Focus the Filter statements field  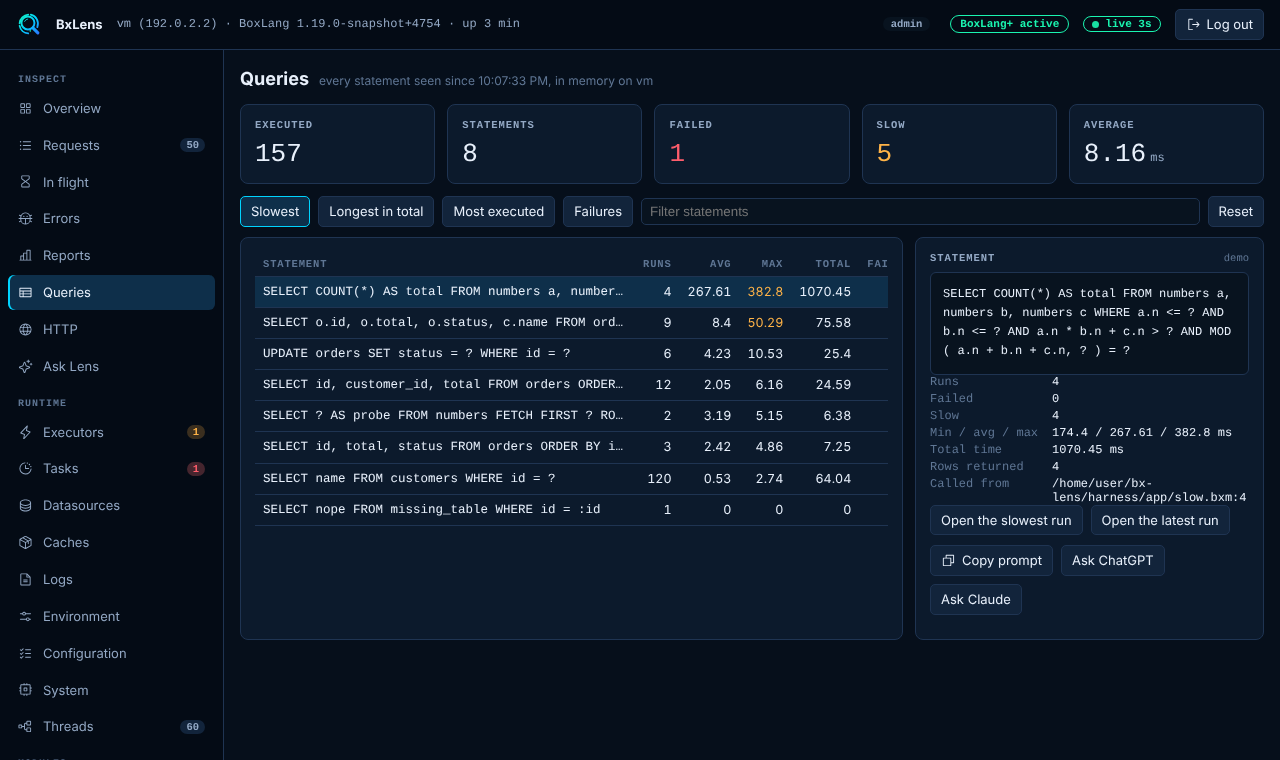pyautogui.click(x=920, y=211)
